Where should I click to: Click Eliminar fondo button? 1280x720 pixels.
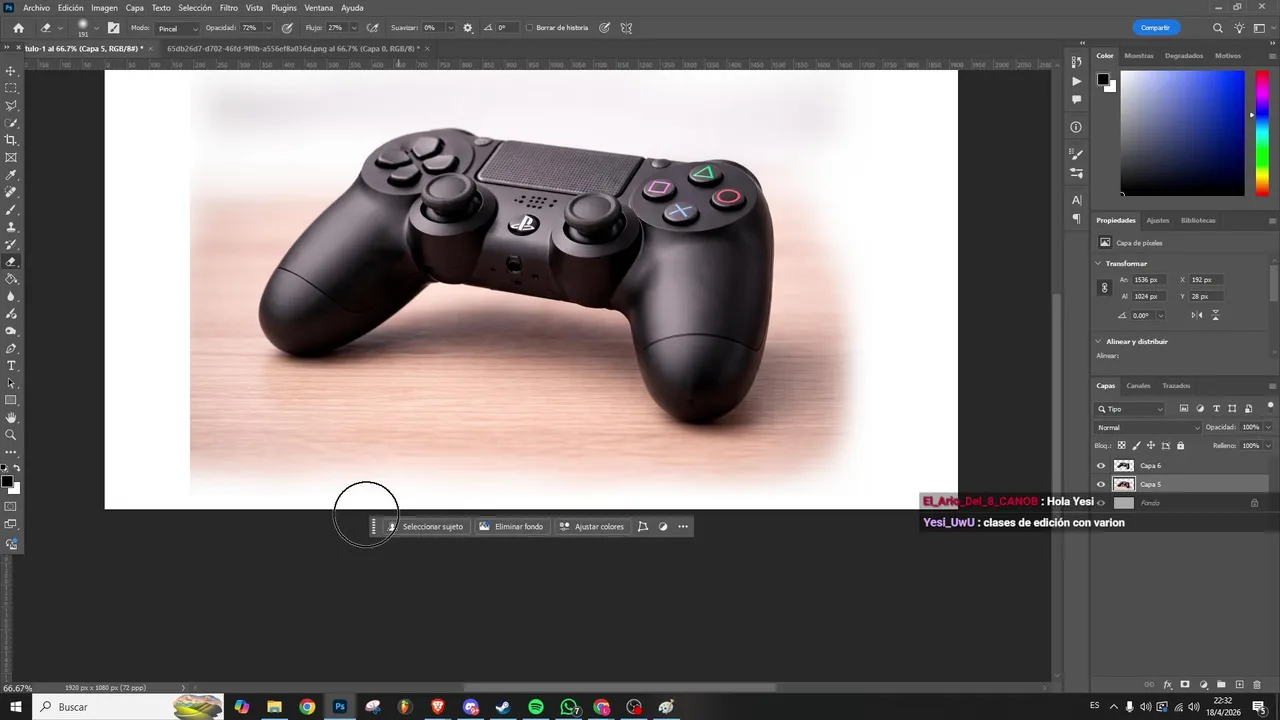point(511,527)
